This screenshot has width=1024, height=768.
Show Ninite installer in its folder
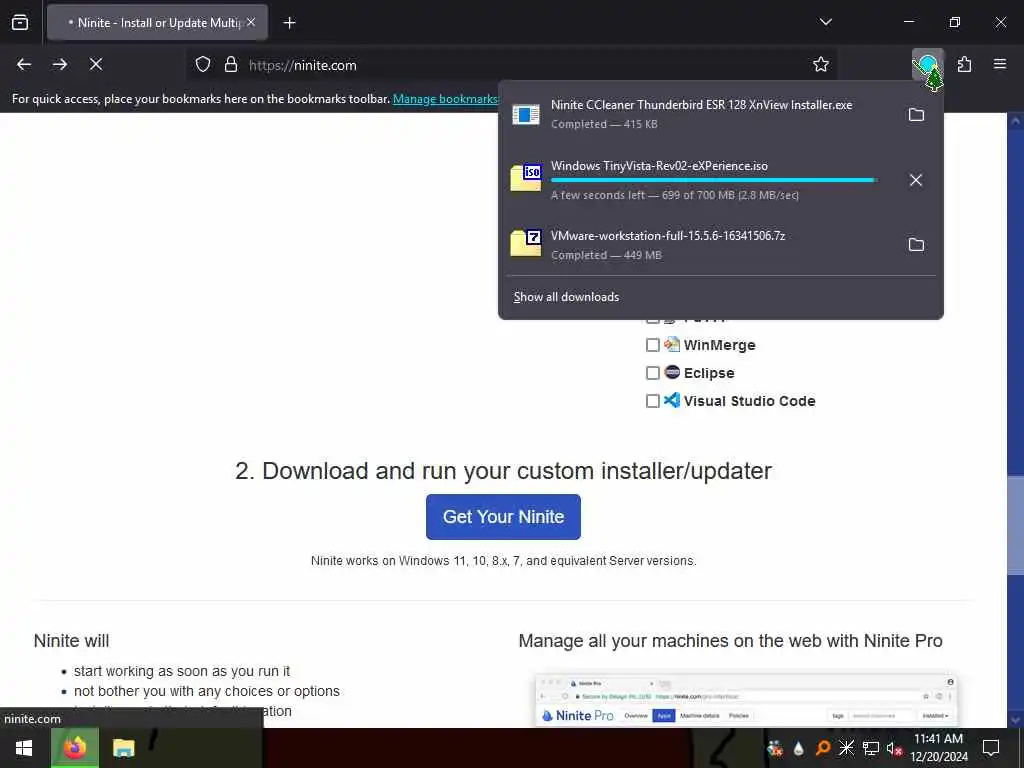[x=916, y=115]
